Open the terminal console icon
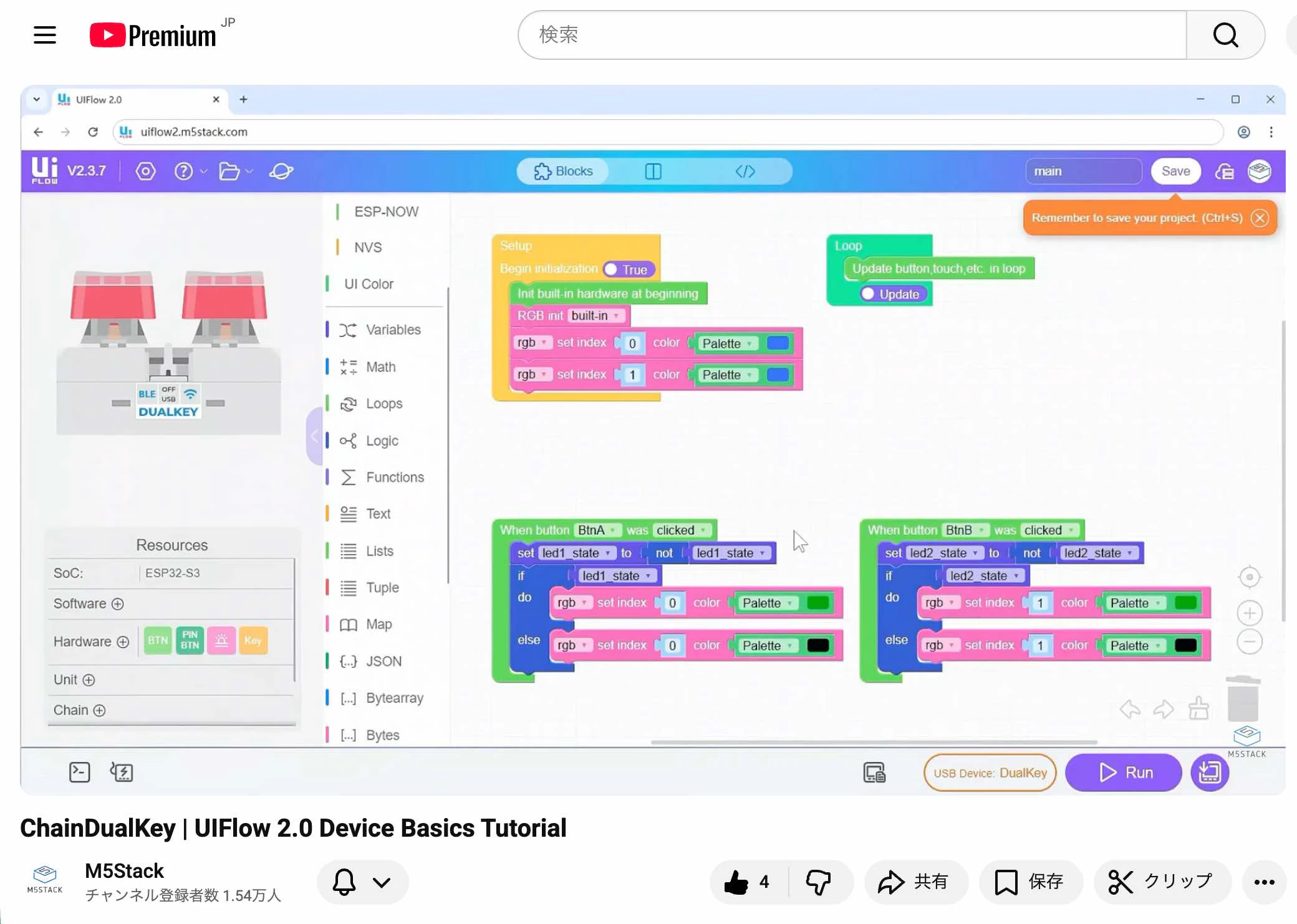 click(79, 772)
